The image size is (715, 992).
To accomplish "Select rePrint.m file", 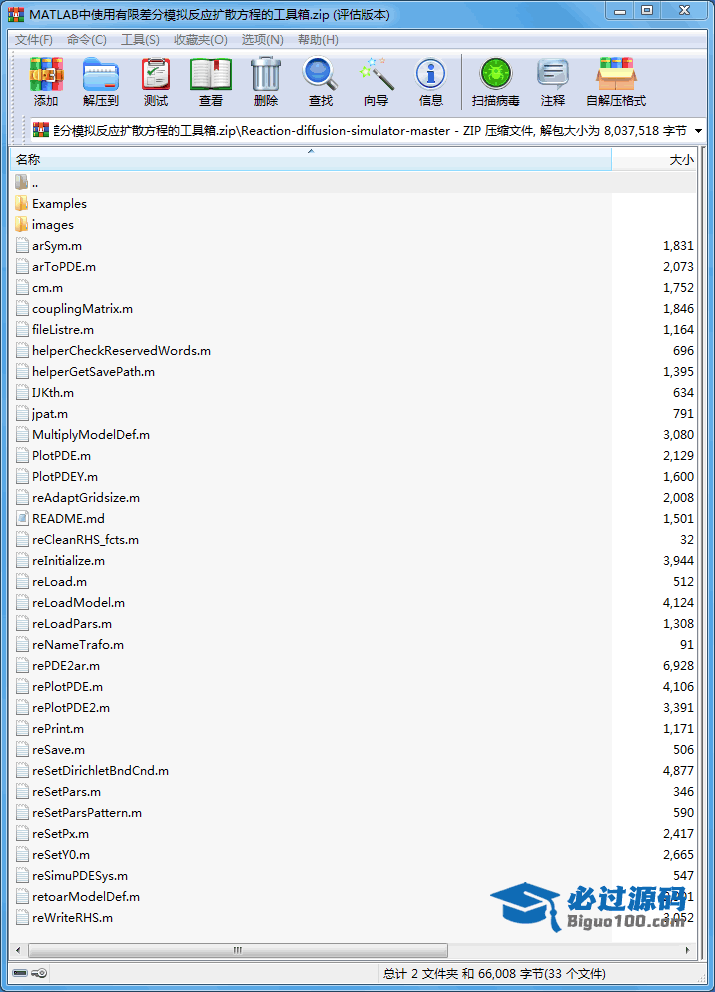I will click(x=58, y=728).
